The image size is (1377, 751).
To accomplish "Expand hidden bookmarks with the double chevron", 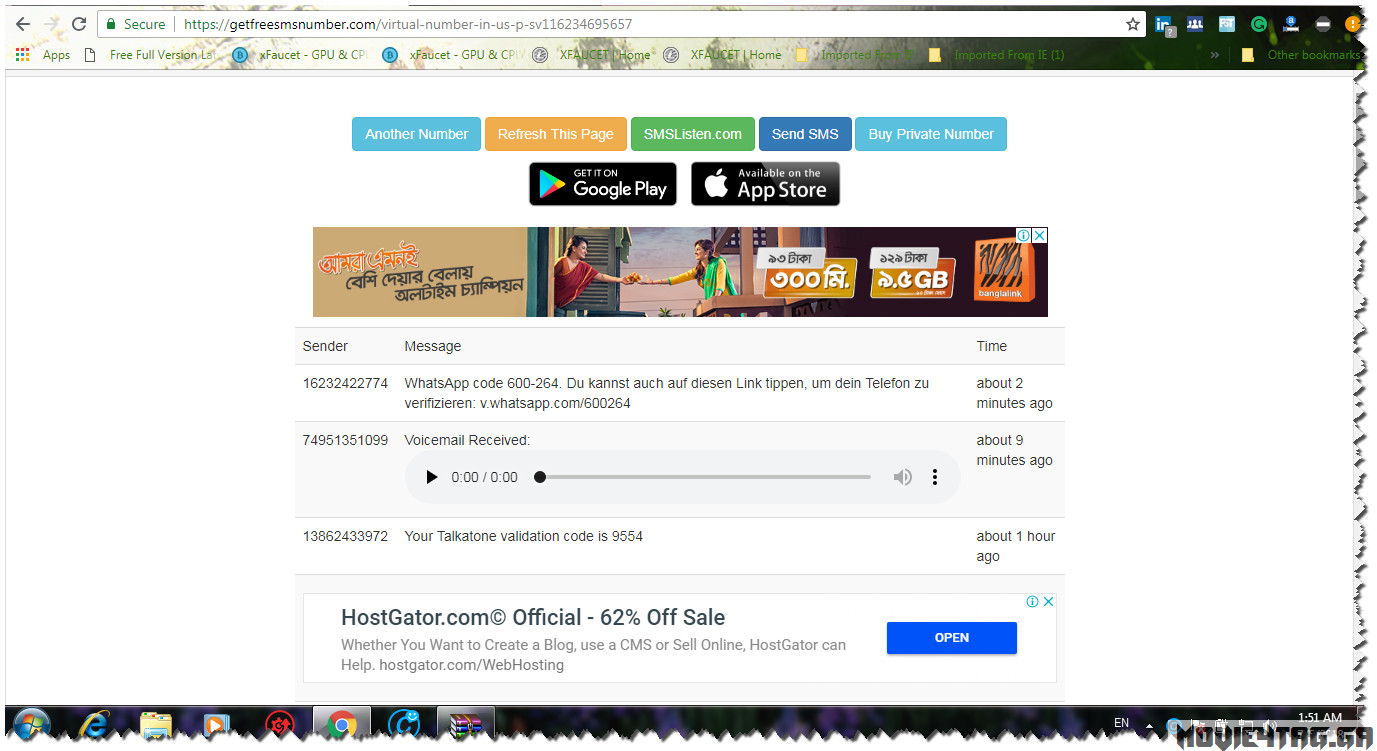I will pos(1215,55).
